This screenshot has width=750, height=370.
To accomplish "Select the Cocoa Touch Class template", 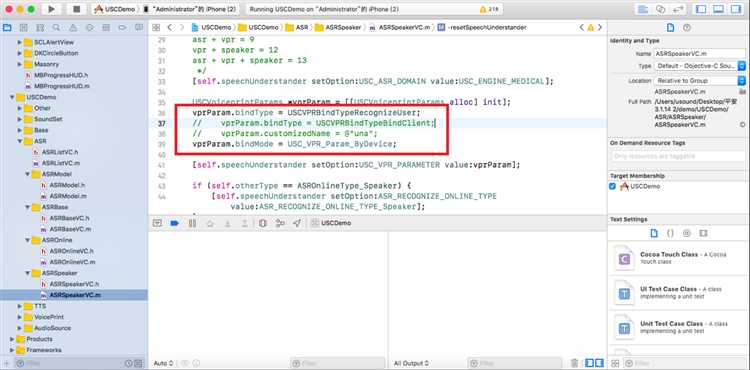I will coord(679,258).
